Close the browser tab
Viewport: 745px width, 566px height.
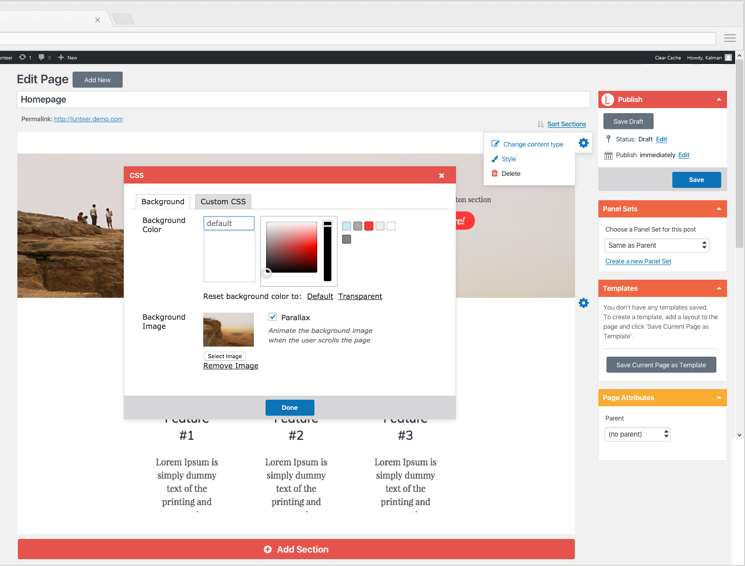coord(97,20)
